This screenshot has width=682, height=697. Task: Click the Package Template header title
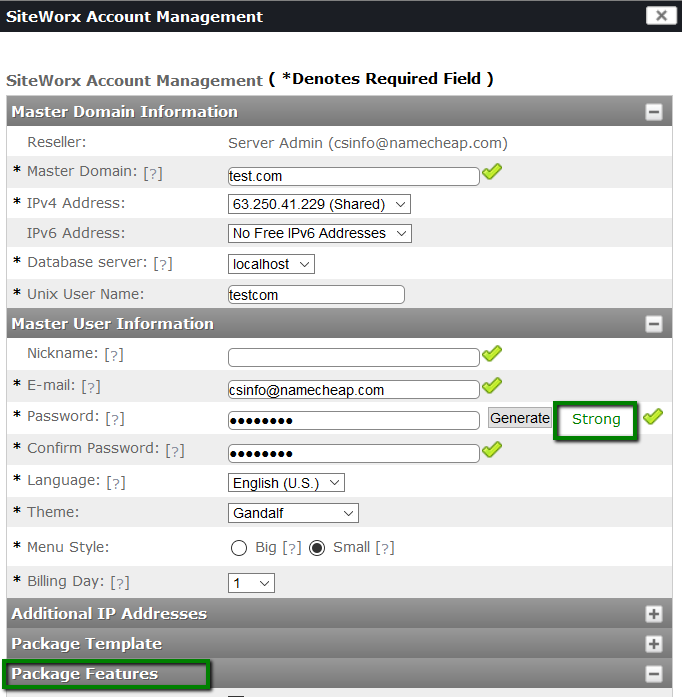coord(87,644)
